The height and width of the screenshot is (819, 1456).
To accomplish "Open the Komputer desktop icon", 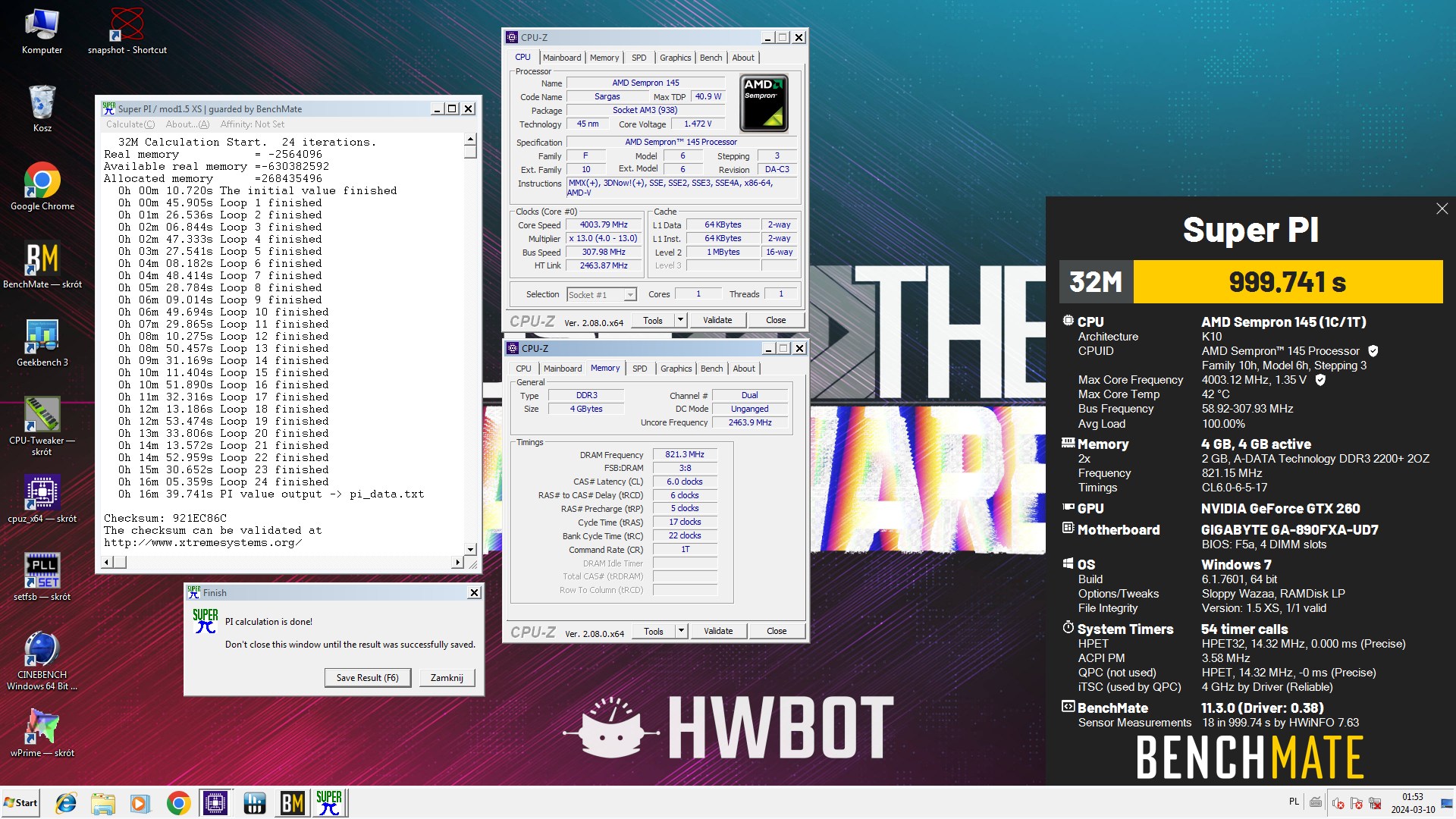I will tap(42, 32).
